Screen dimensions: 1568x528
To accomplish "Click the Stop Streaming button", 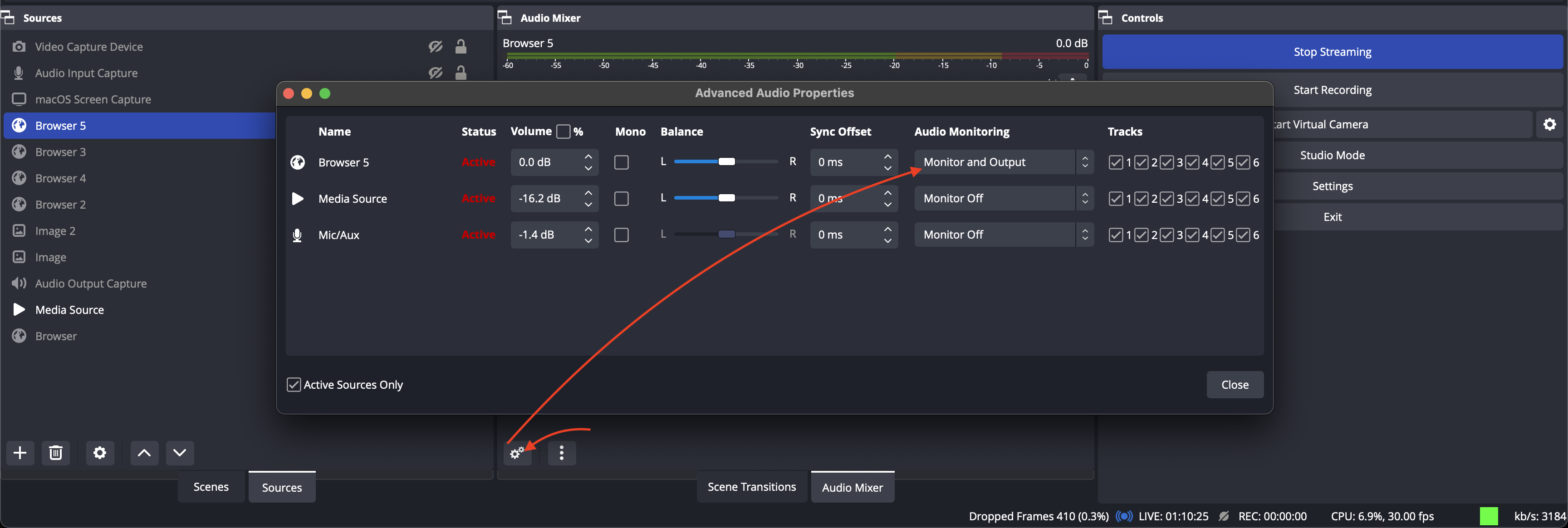I will [x=1332, y=52].
